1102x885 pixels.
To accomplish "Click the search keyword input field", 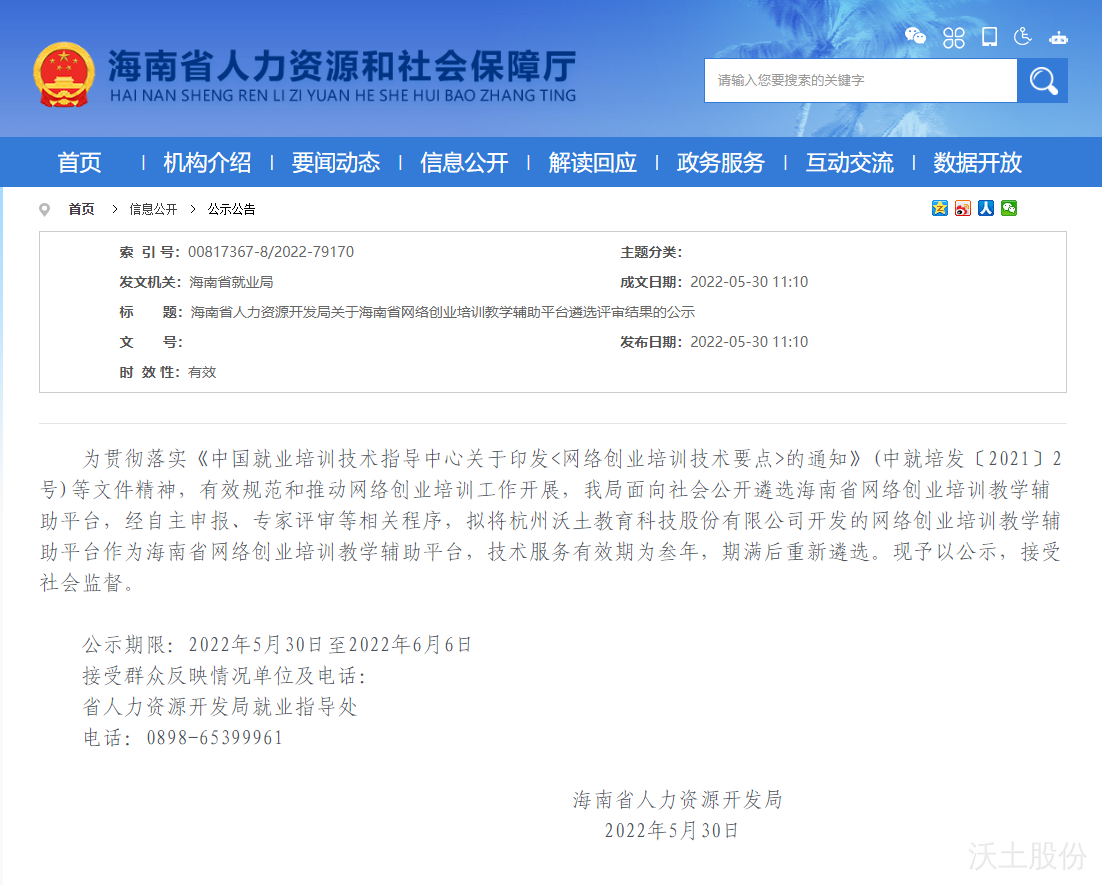I will pyautogui.click(x=860, y=80).
